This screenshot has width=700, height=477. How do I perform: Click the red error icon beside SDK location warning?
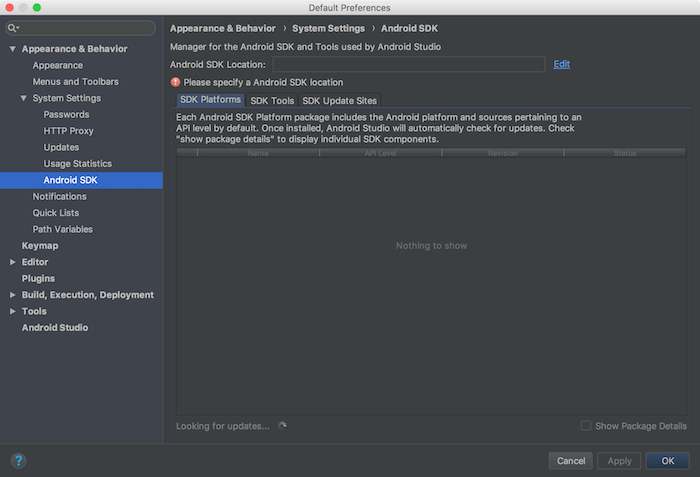click(x=175, y=82)
